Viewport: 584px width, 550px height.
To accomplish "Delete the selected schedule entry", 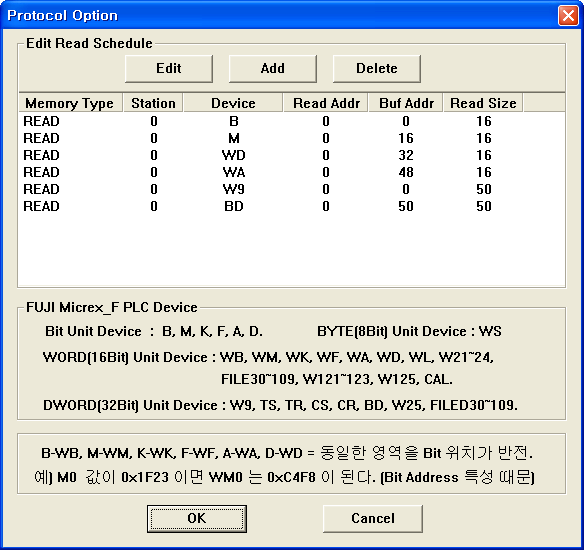I will [377, 69].
